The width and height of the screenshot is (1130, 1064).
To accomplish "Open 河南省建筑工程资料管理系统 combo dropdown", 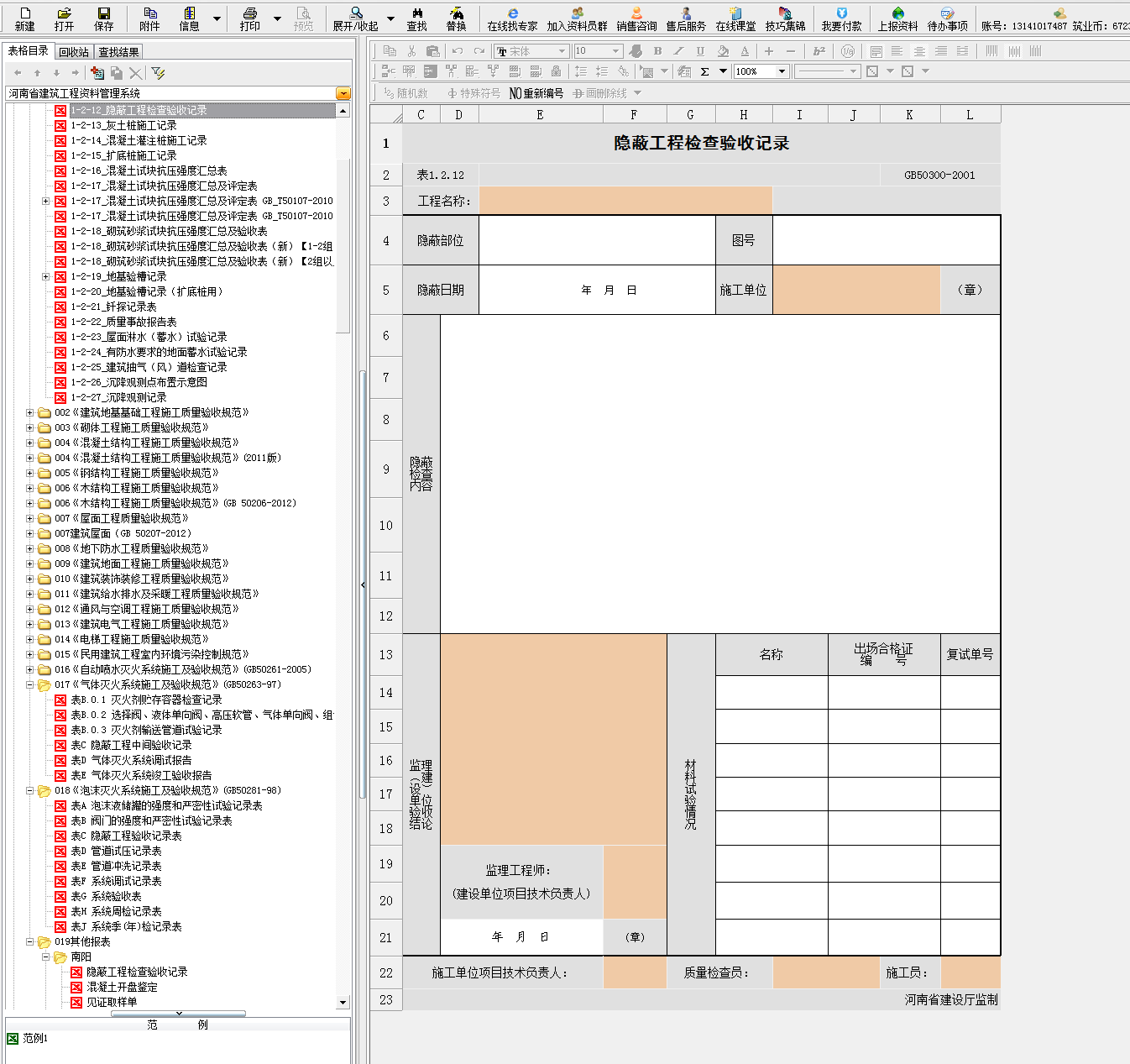I will [x=343, y=93].
